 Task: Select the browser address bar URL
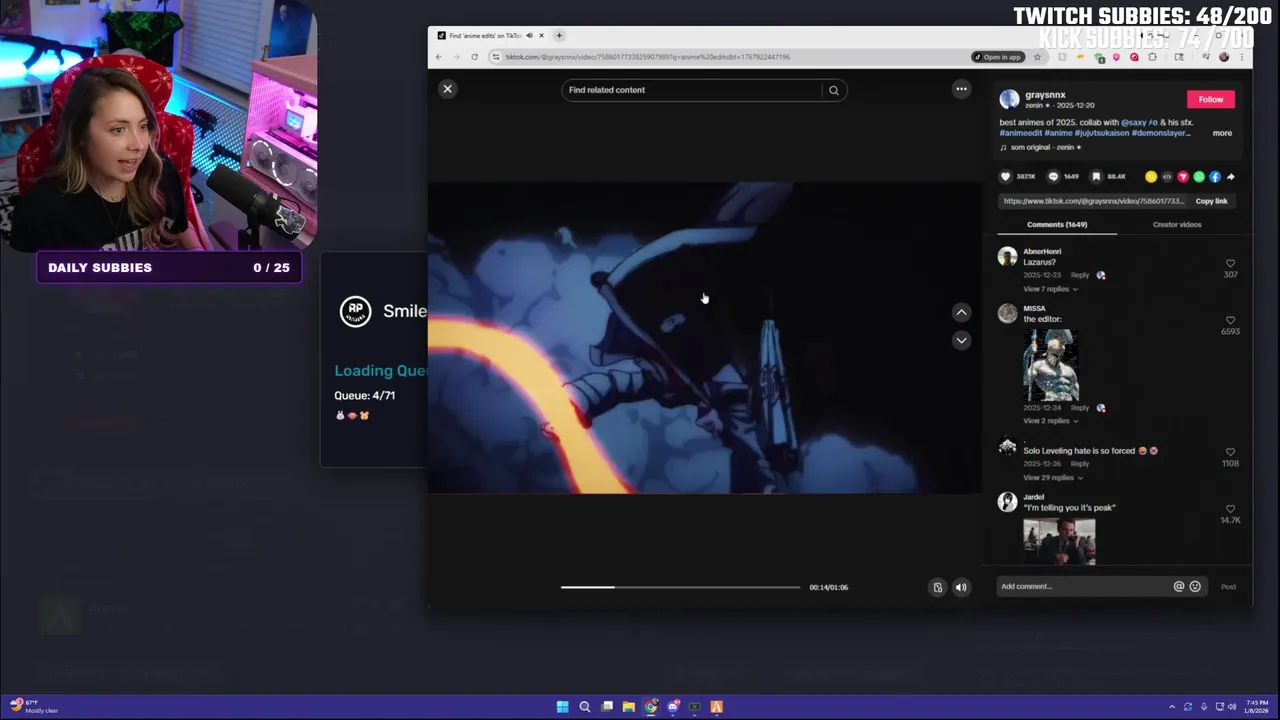tap(647, 57)
